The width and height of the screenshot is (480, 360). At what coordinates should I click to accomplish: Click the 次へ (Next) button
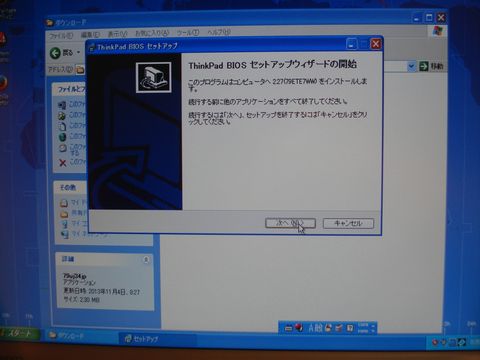(x=290, y=223)
